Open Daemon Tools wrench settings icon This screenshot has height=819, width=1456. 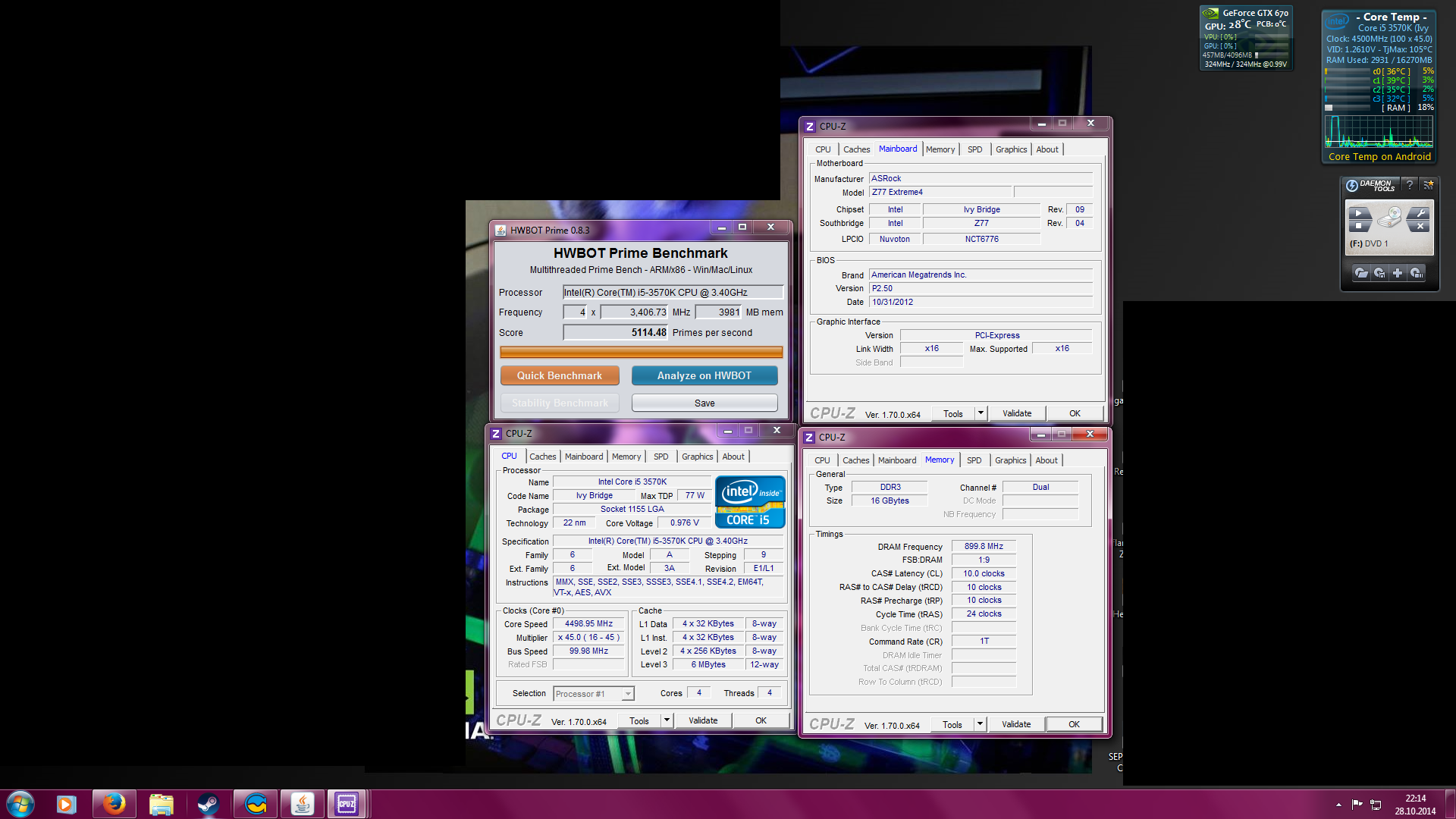pyautogui.click(x=1420, y=213)
